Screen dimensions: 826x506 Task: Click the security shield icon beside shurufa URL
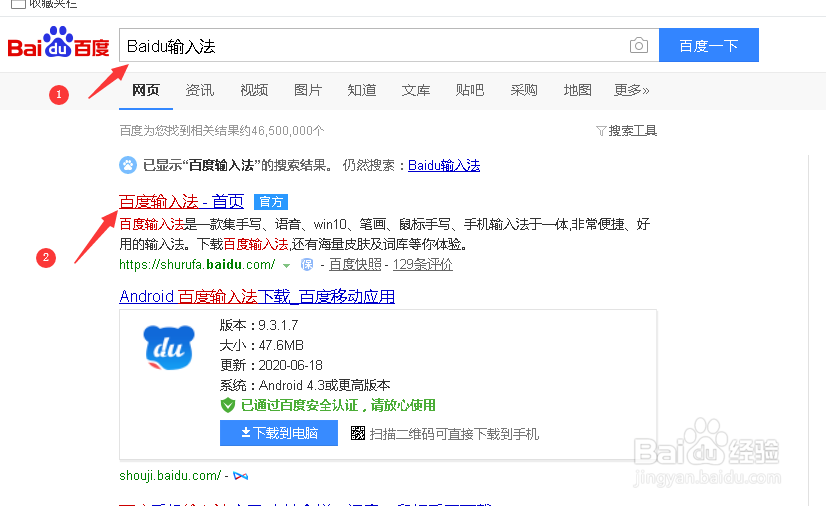coord(307,264)
